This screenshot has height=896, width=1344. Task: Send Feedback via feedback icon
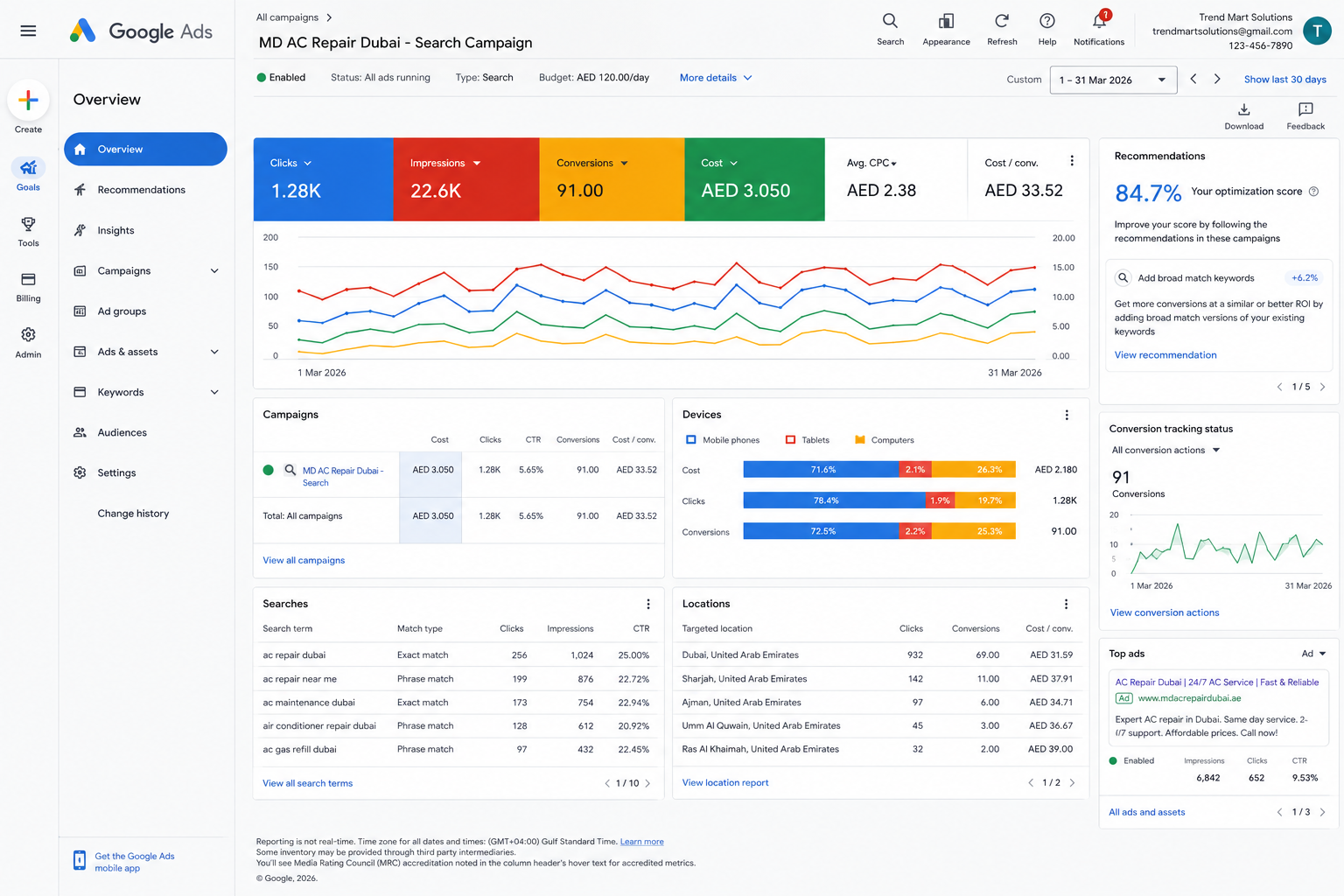[x=1305, y=115]
